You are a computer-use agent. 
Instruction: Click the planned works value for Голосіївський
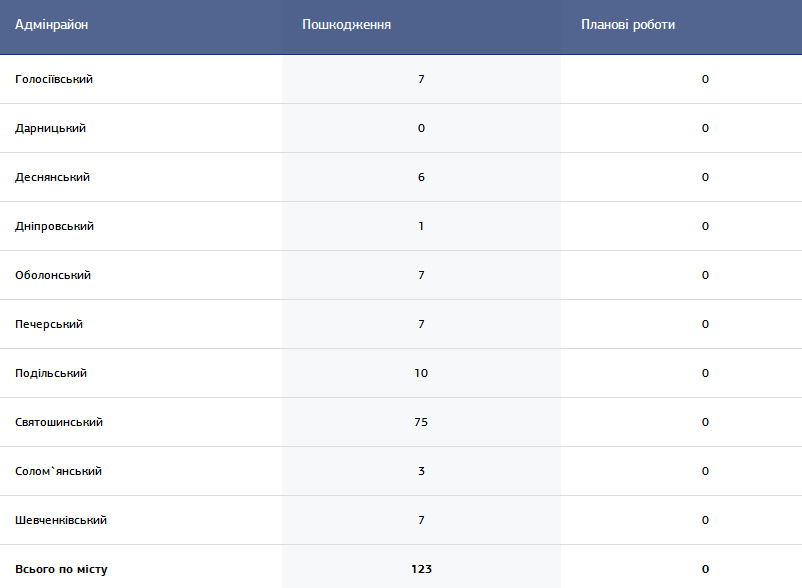coord(705,79)
